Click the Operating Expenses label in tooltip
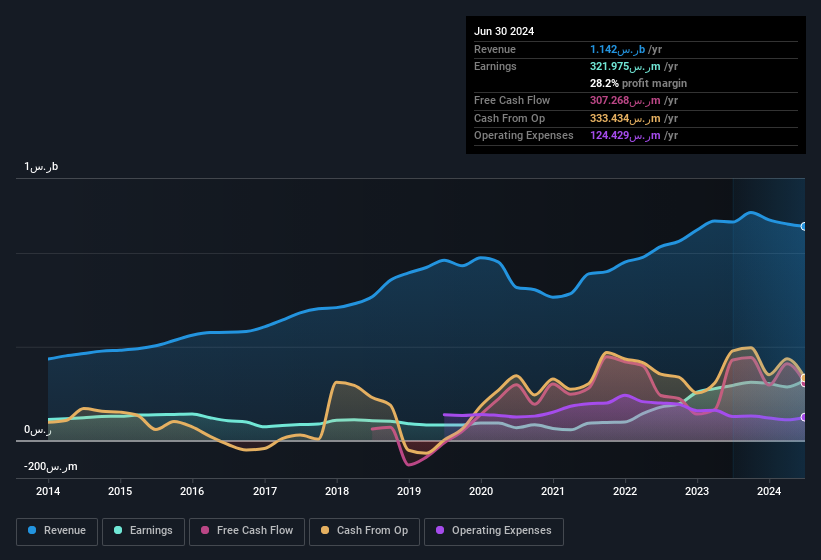The width and height of the screenshot is (821, 560). click(x=524, y=136)
